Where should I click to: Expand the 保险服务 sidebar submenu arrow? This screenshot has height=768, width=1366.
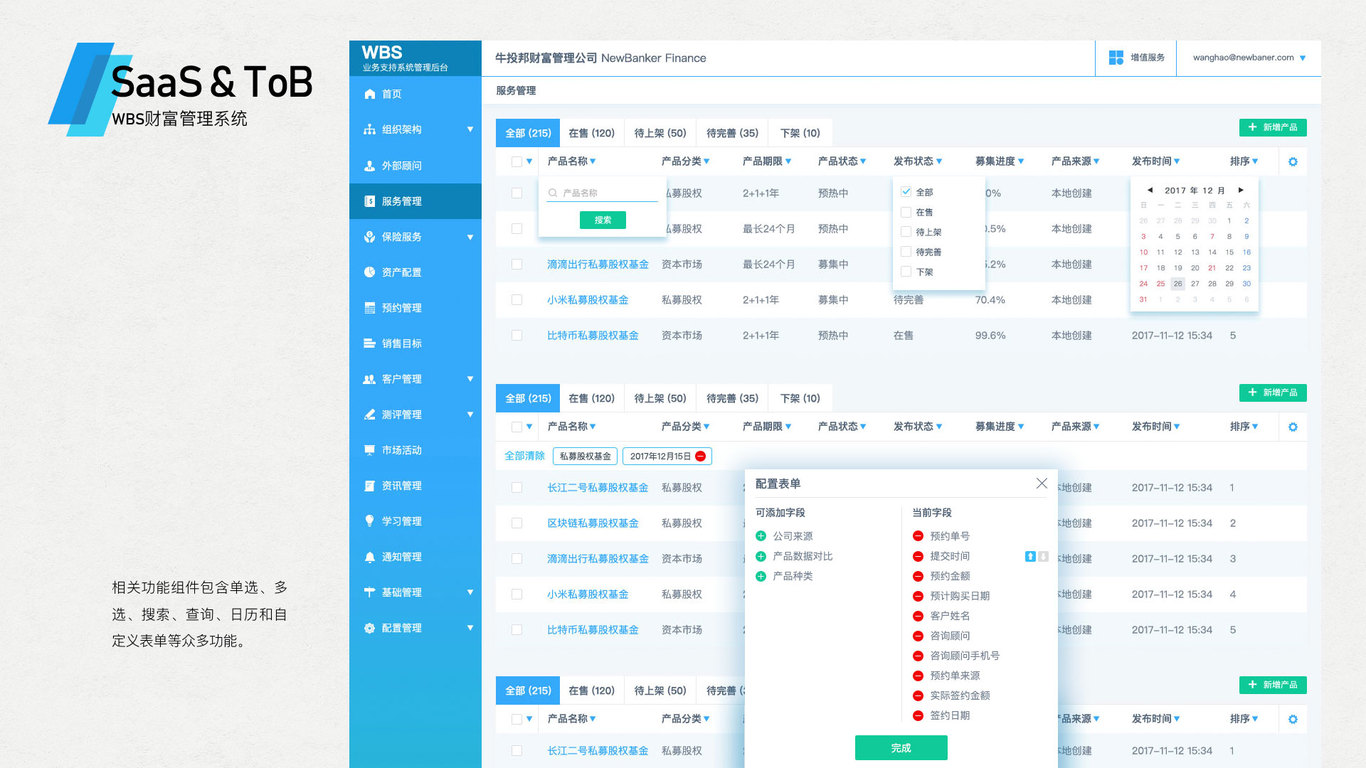click(x=470, y=237)
